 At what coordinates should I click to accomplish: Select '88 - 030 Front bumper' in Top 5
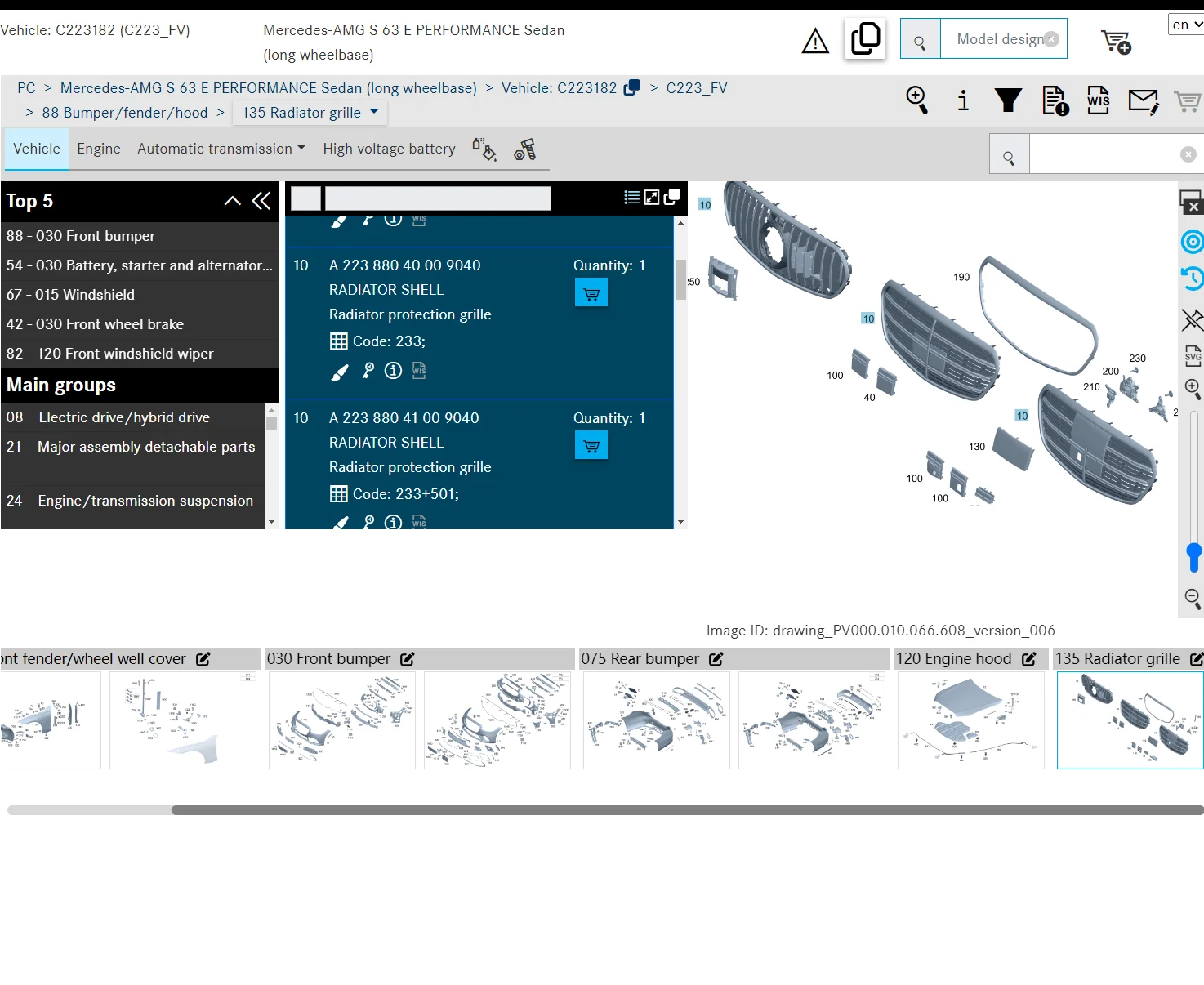140,236
